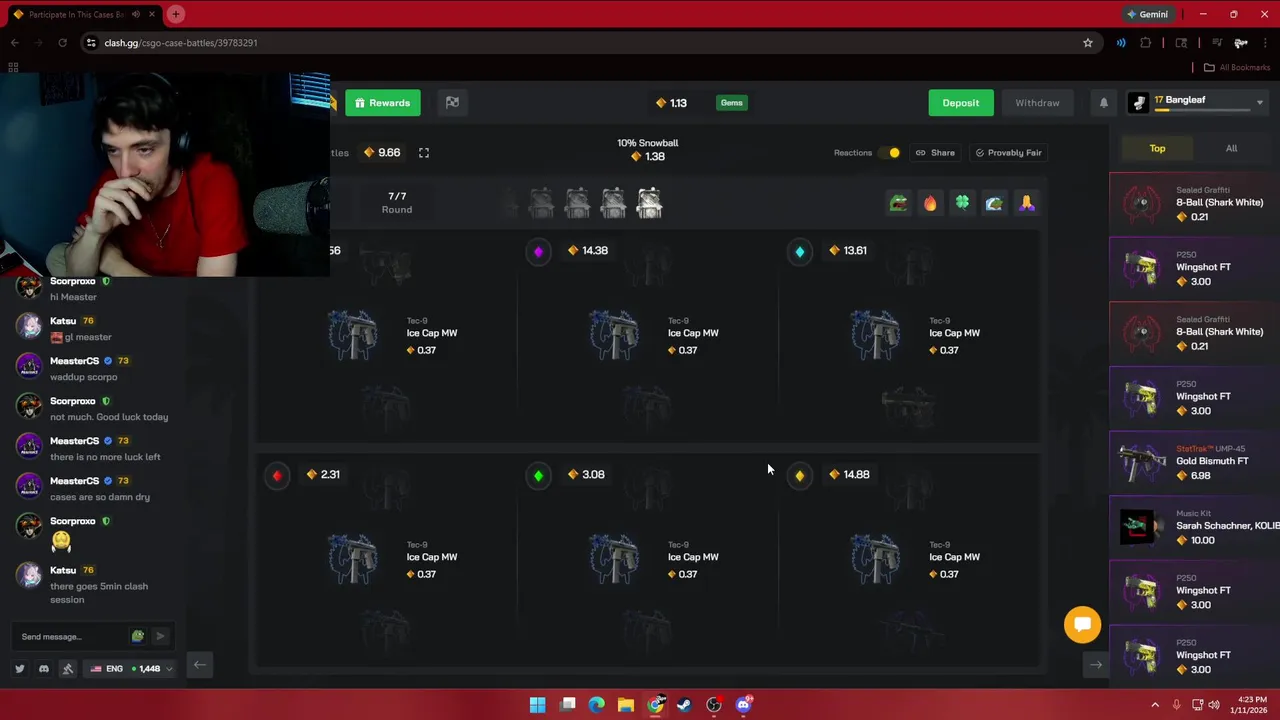Screen dimensions: 1280x720
Task: Click the '10% Snowball' jackpot label
Action: 647,143
